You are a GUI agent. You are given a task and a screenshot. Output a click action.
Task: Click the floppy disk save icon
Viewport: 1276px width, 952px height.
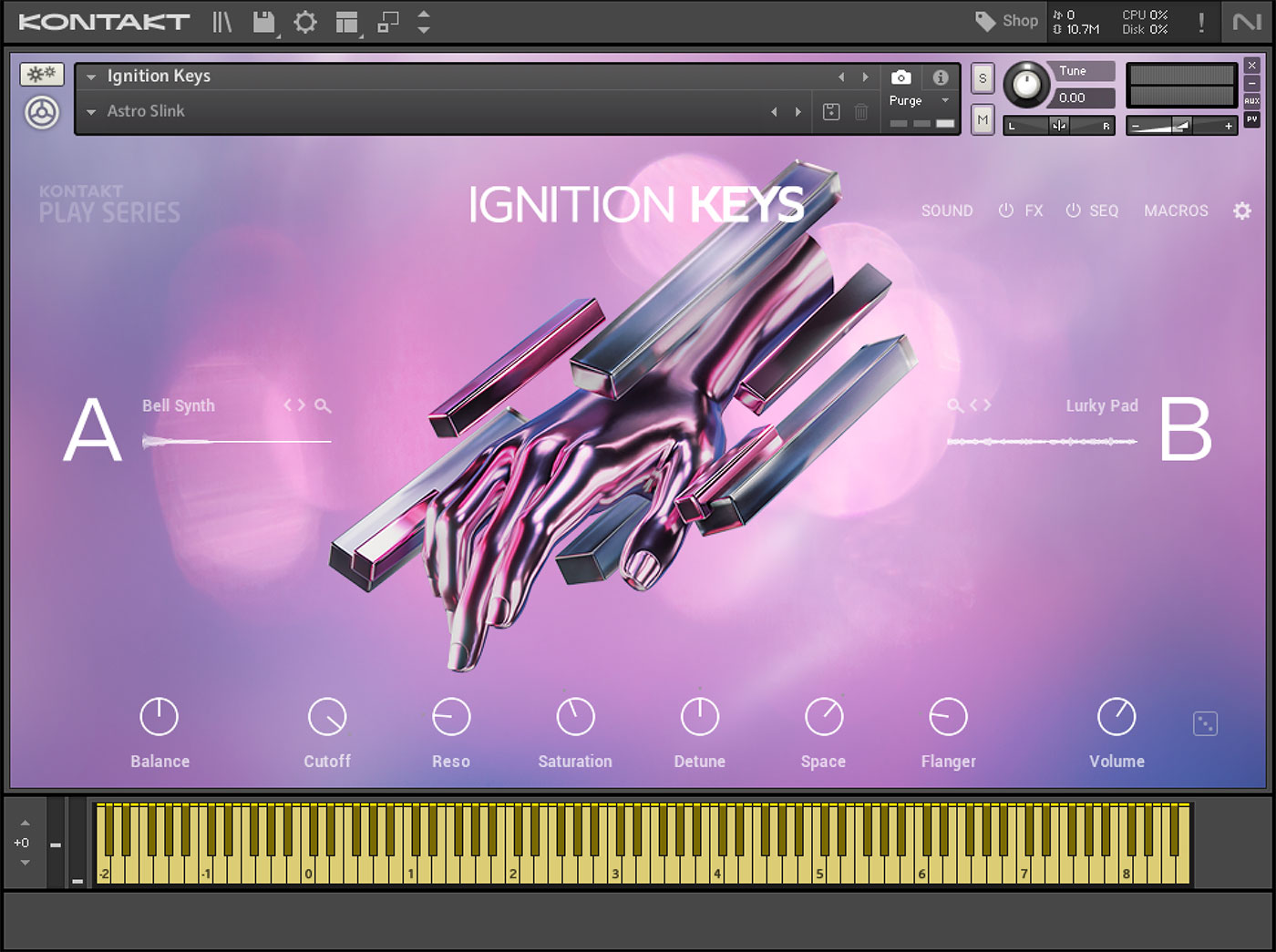click(263, 22)
